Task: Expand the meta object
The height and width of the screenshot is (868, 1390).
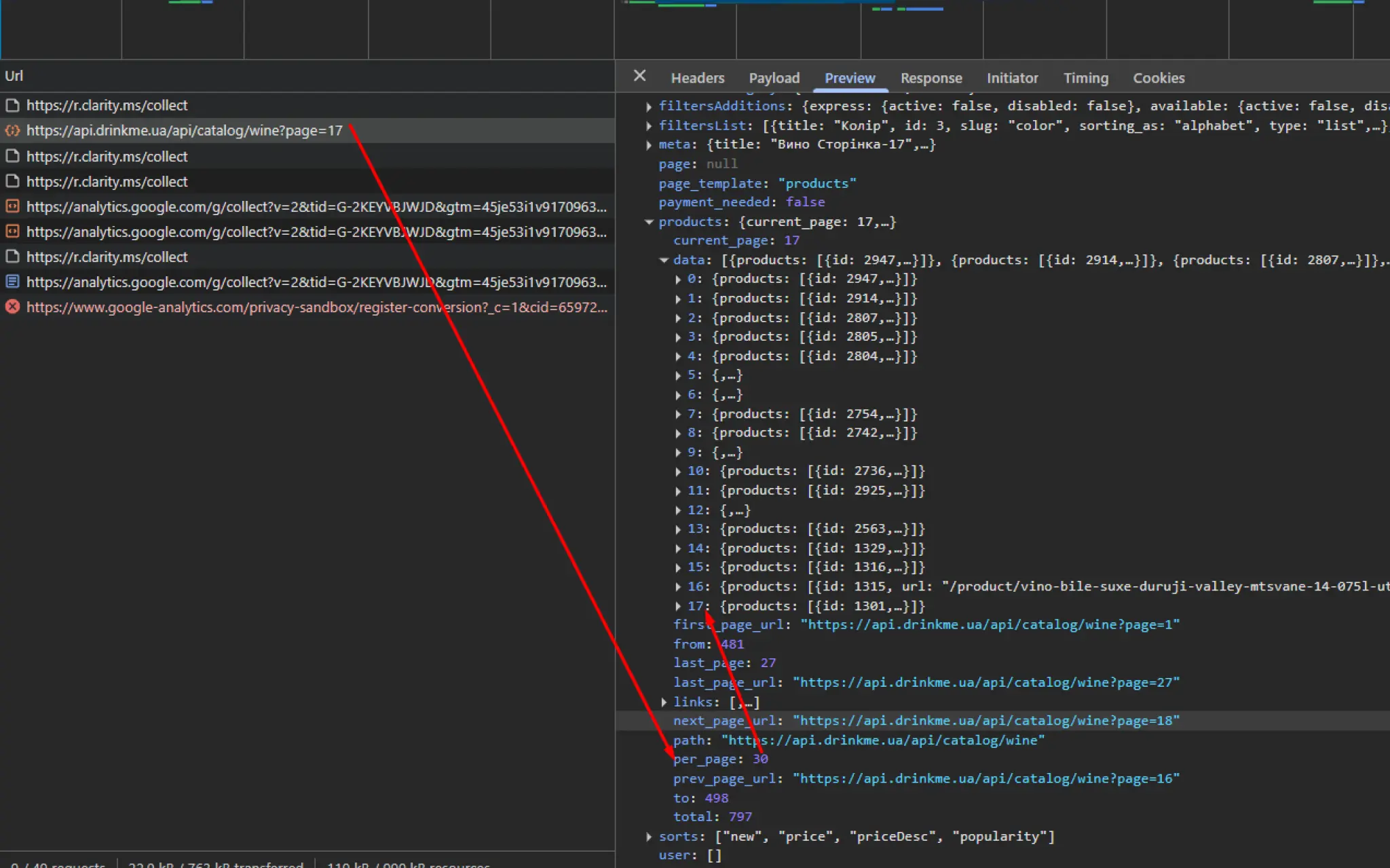Action: [x=649, y=145]
